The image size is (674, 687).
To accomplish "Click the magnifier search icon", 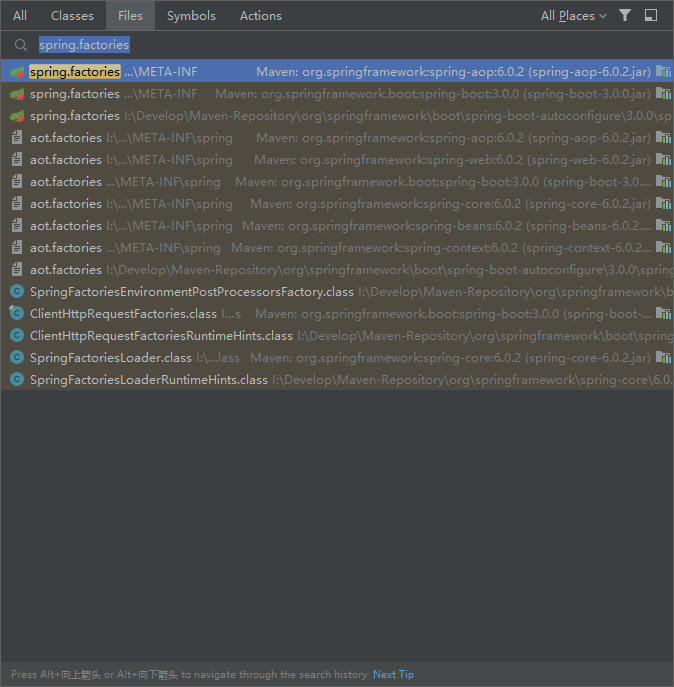I will [20, 45].
